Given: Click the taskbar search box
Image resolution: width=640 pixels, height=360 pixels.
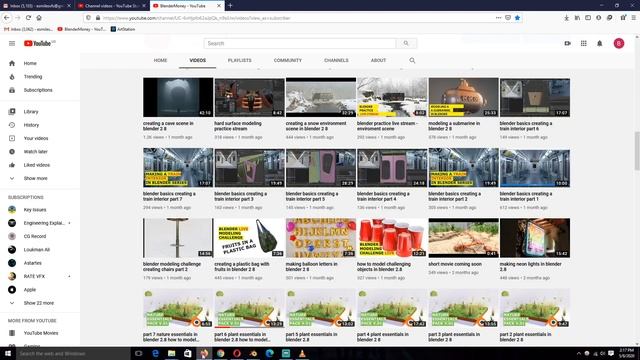Looking at the screenshot, I should [73, 353].
